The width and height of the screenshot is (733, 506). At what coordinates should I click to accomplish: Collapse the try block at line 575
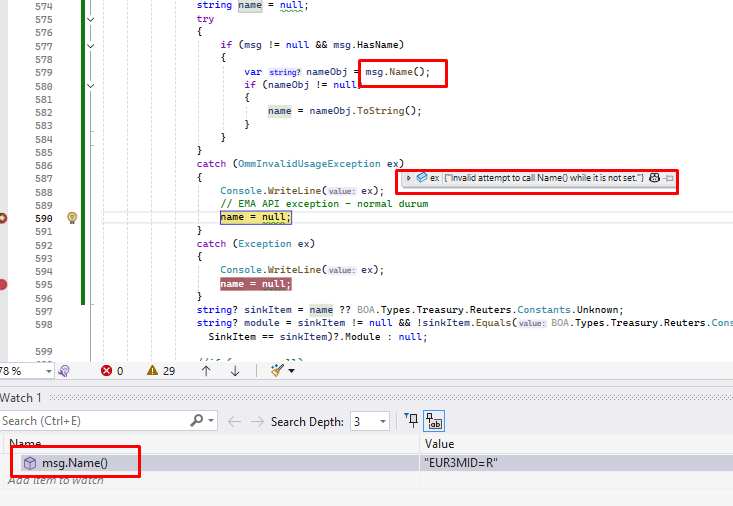pyautogui.click(x=91, y=20)
